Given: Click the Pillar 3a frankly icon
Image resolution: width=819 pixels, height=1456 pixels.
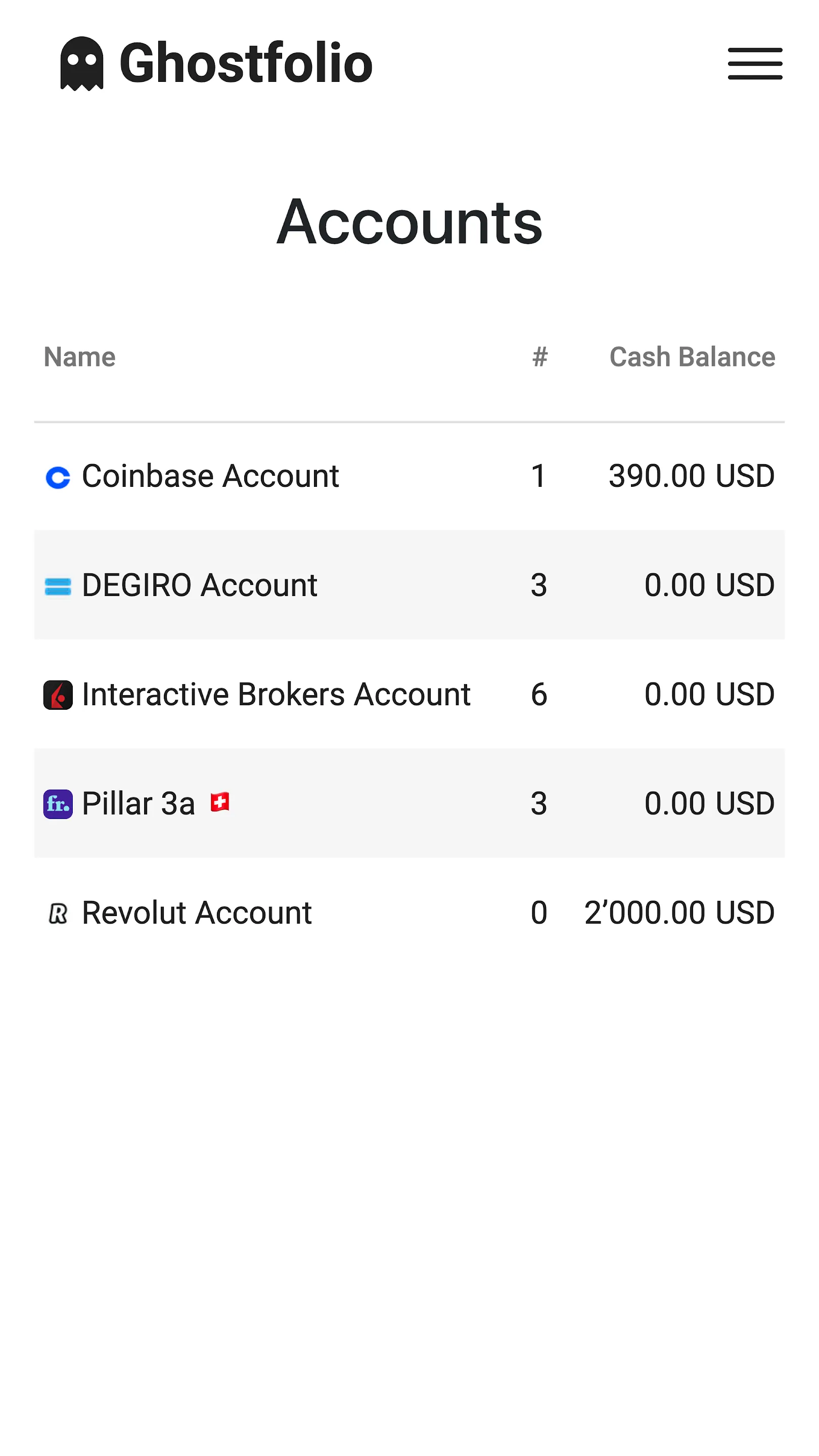Looking at the screenshot, I should [x=58, y=804].
